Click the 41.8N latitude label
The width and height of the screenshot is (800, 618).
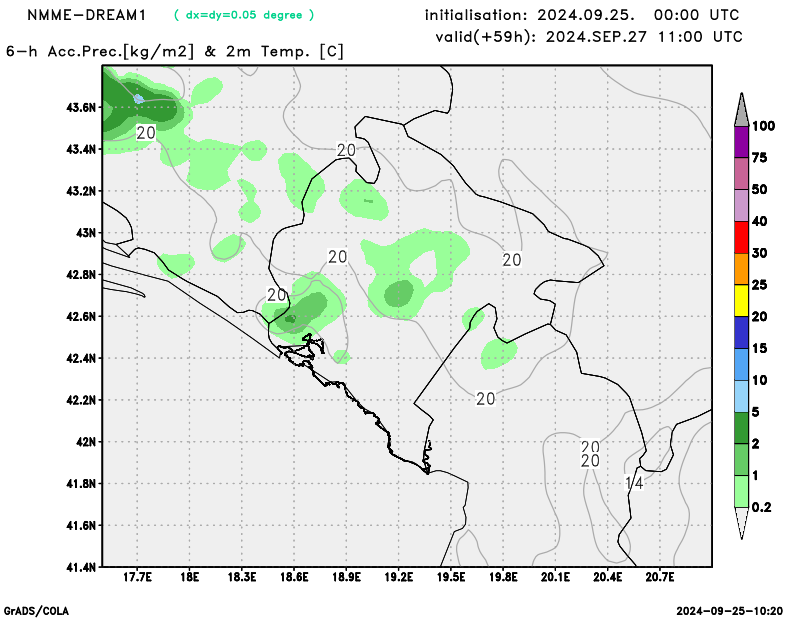coord(81,484)
